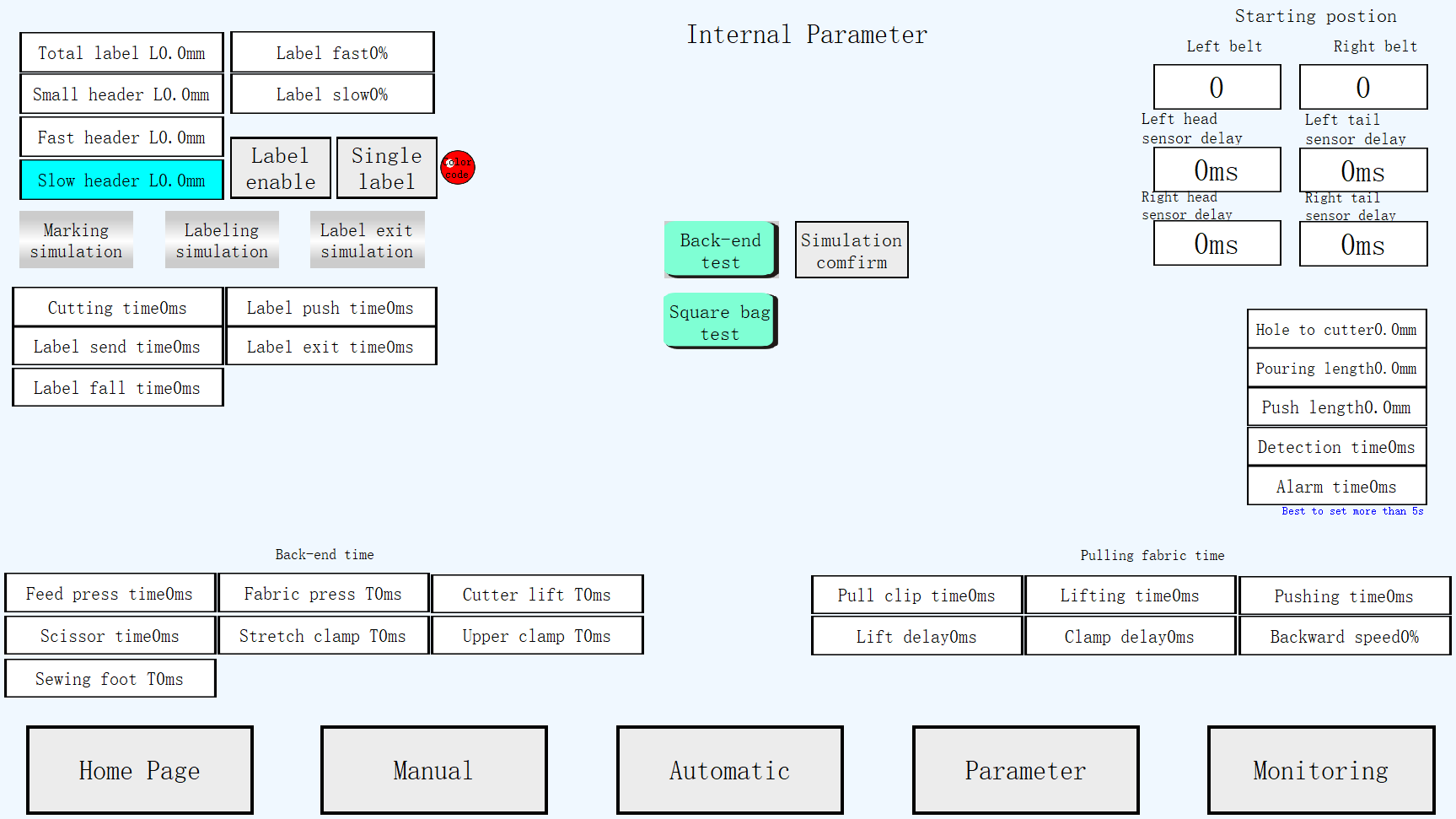Toggle the Label enable button

(281, 168)
